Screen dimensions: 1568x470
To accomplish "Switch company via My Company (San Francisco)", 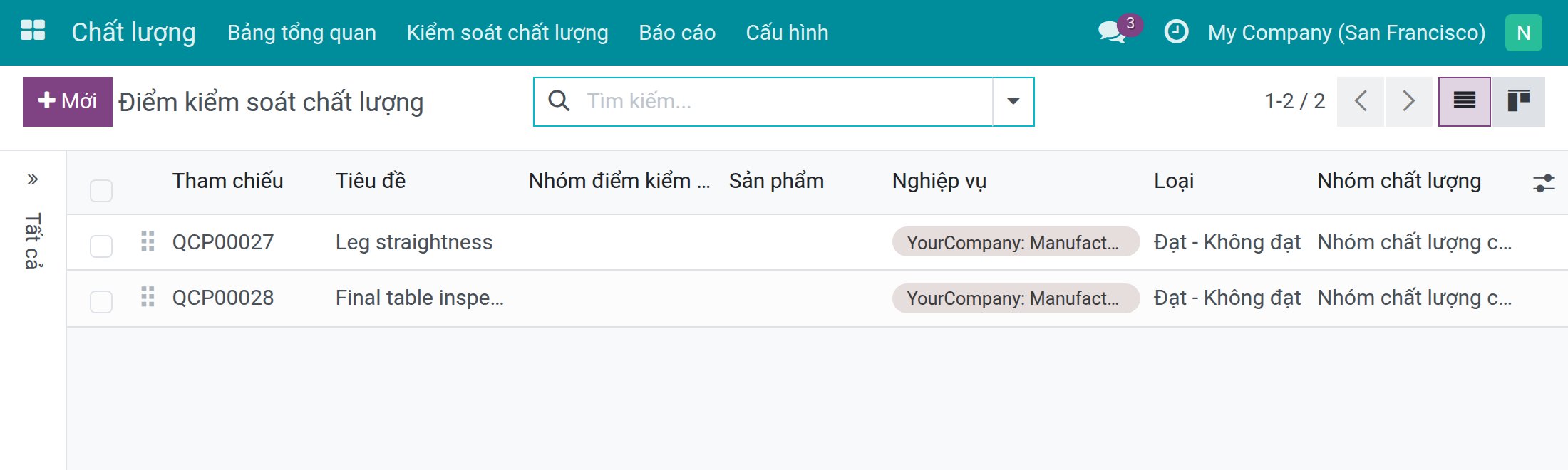I will click(1346, 33).
